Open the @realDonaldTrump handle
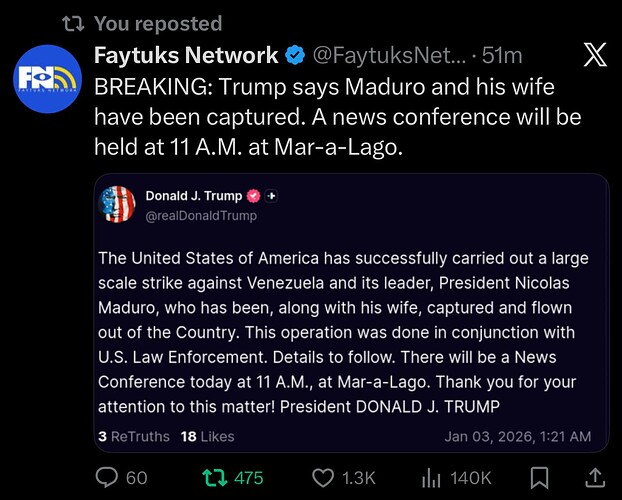 click(201, 215)
